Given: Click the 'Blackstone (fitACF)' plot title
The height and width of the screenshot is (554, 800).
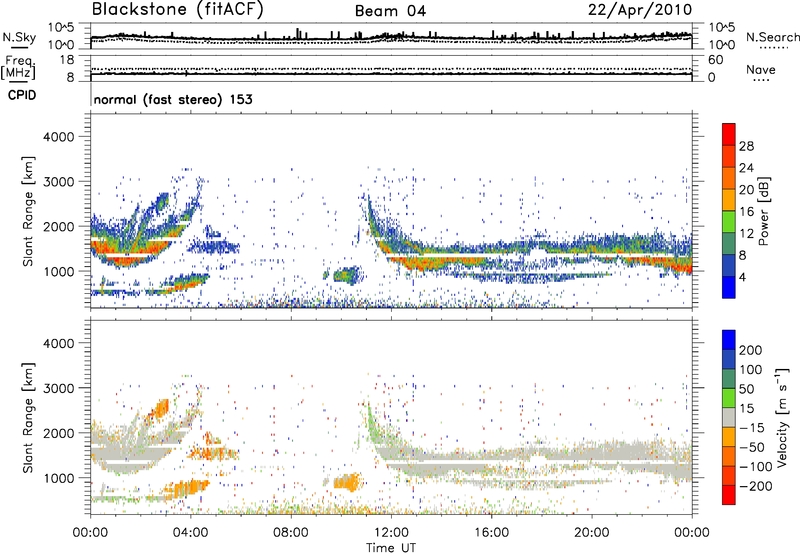Looking at the screenshot, I should click(x=177, y=10).
